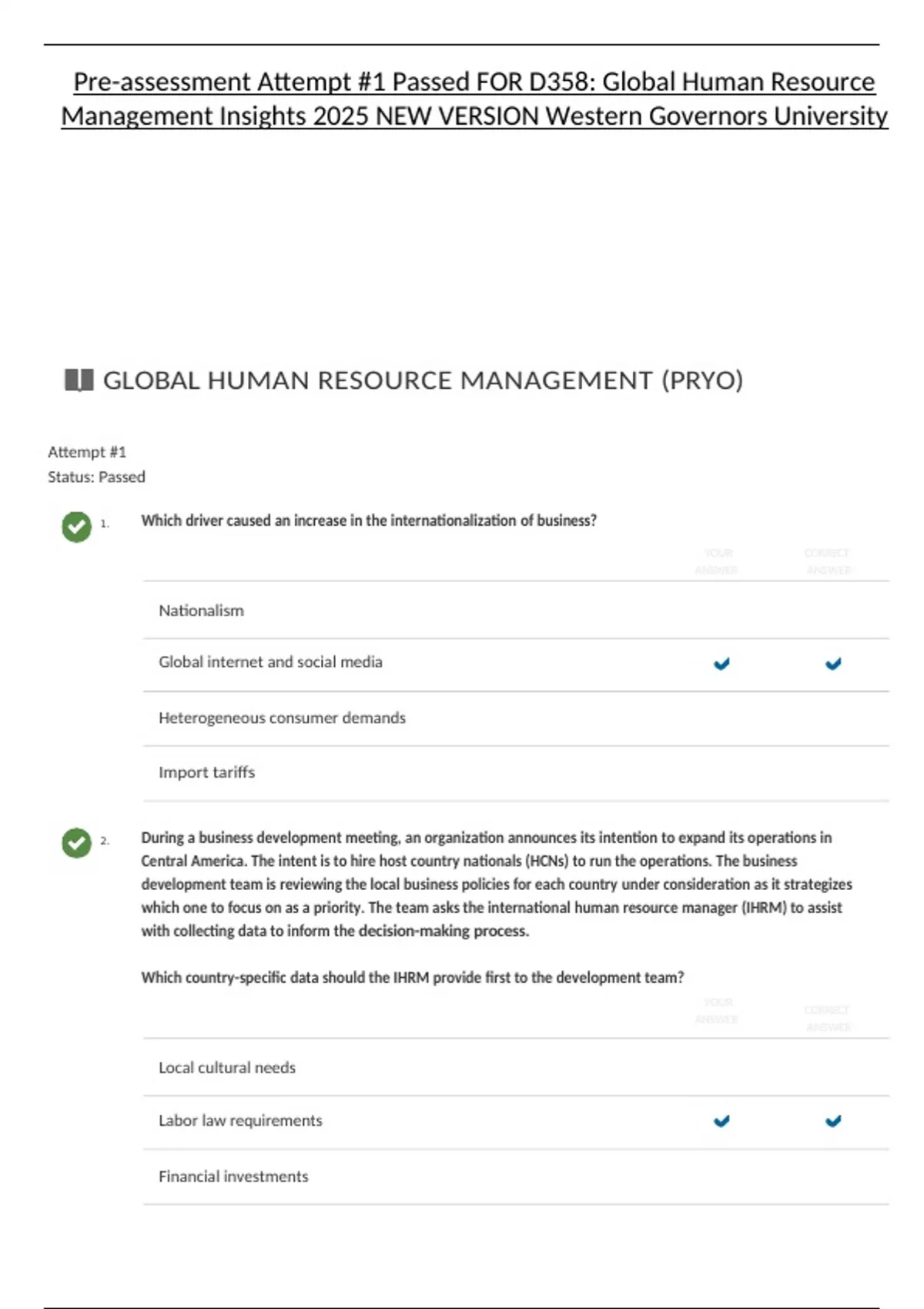Select the Local cultural needs option
Viewport: 924px width, 1309px height.
(x=227, y=1068)
